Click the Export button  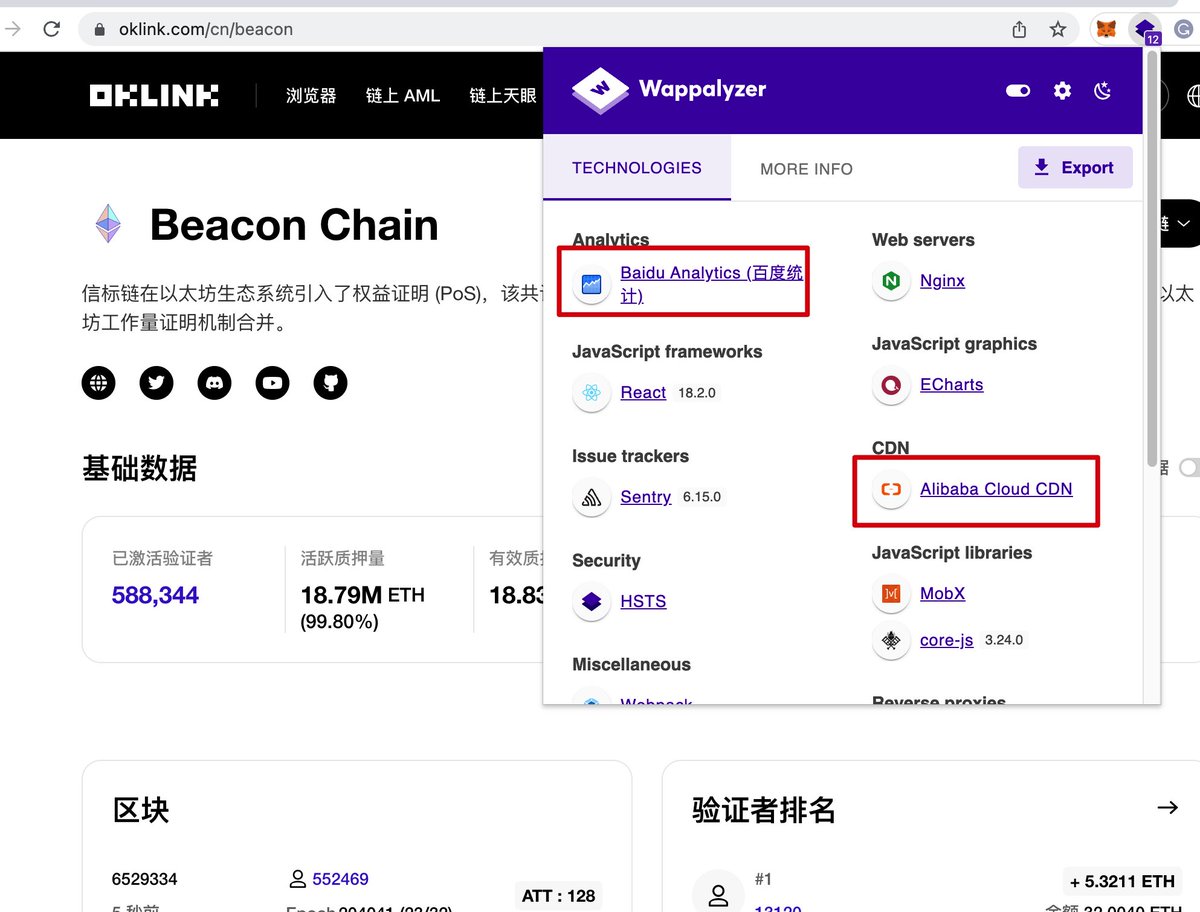click(x=1075, y=167)
